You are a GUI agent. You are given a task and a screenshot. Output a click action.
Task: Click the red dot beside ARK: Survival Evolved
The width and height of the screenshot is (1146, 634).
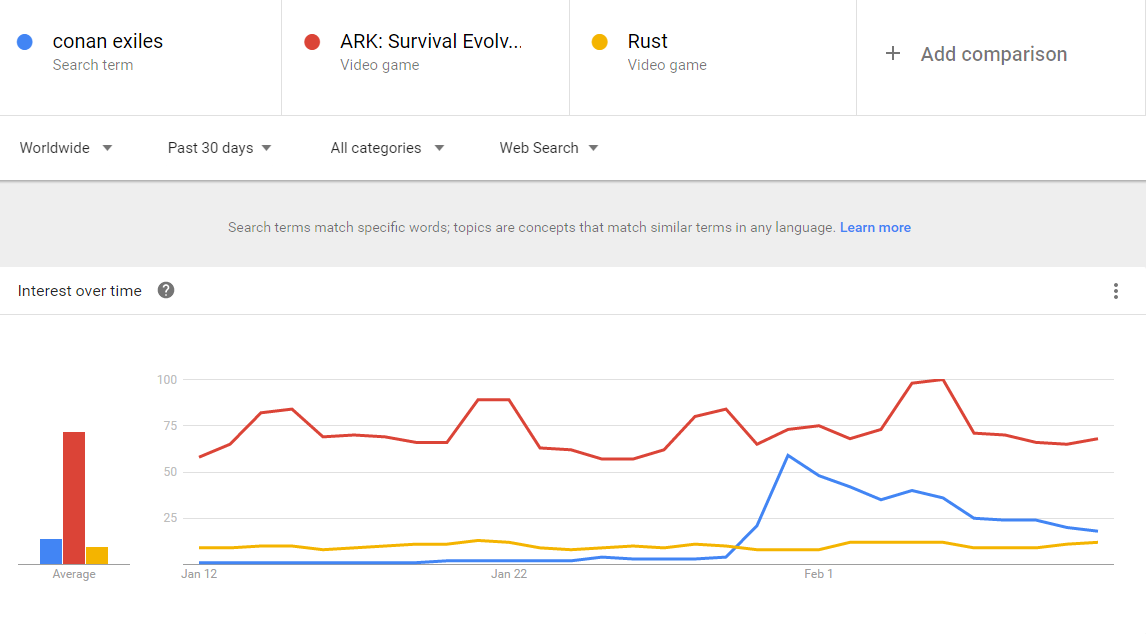click(312, 42)
